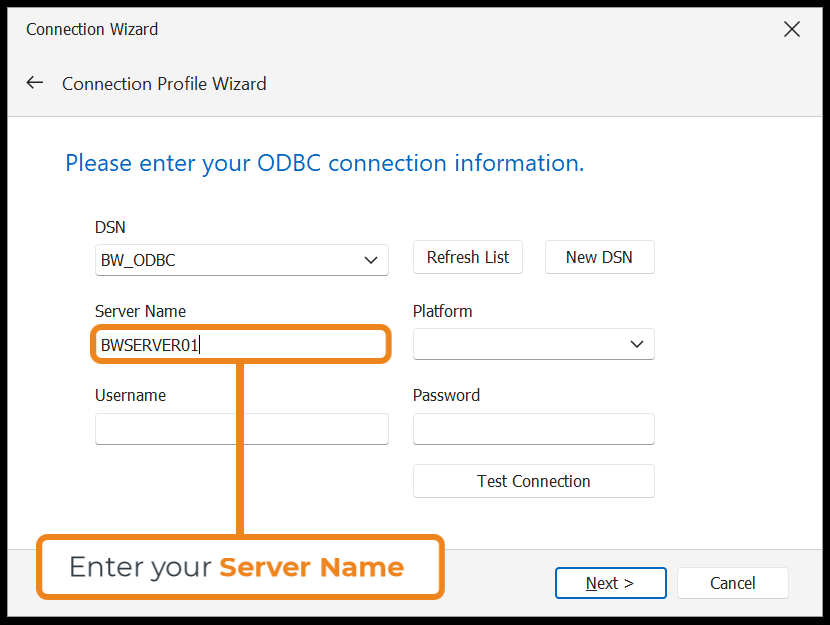Click the Server Name field label
The height and width of the screenshot is (625, 830).
coord(140,311)
